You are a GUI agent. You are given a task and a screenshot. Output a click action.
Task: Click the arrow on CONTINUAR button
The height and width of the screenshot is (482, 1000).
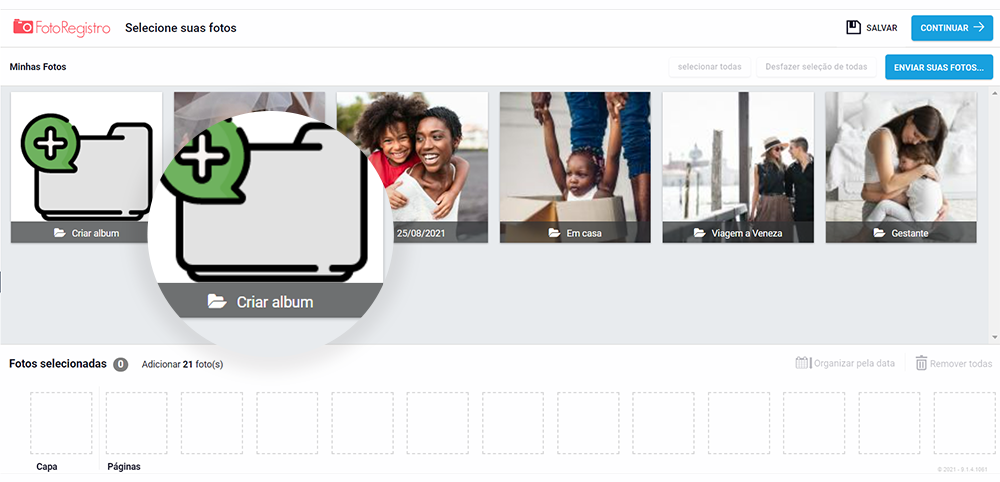pyautogui.click(x=979, y=27)
